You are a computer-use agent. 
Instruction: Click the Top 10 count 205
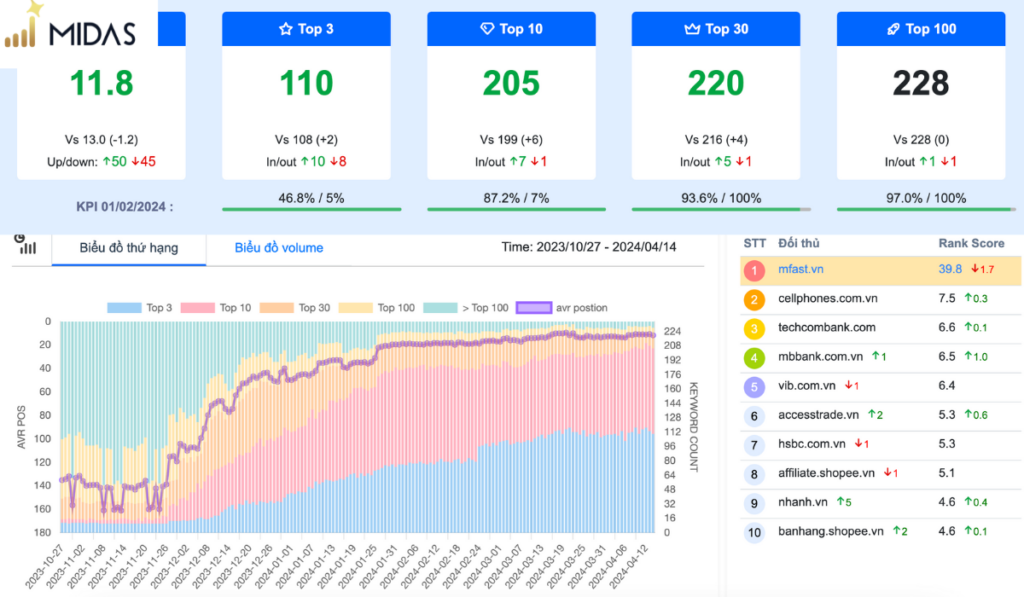[x=511, y=83]
